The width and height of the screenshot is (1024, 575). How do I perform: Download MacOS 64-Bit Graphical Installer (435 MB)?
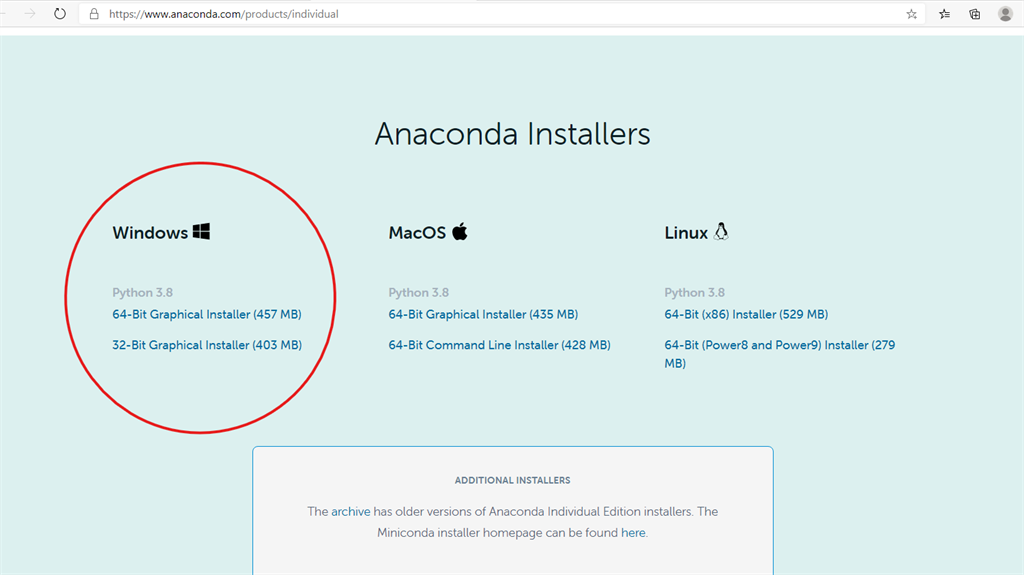[x=483, y=314]
